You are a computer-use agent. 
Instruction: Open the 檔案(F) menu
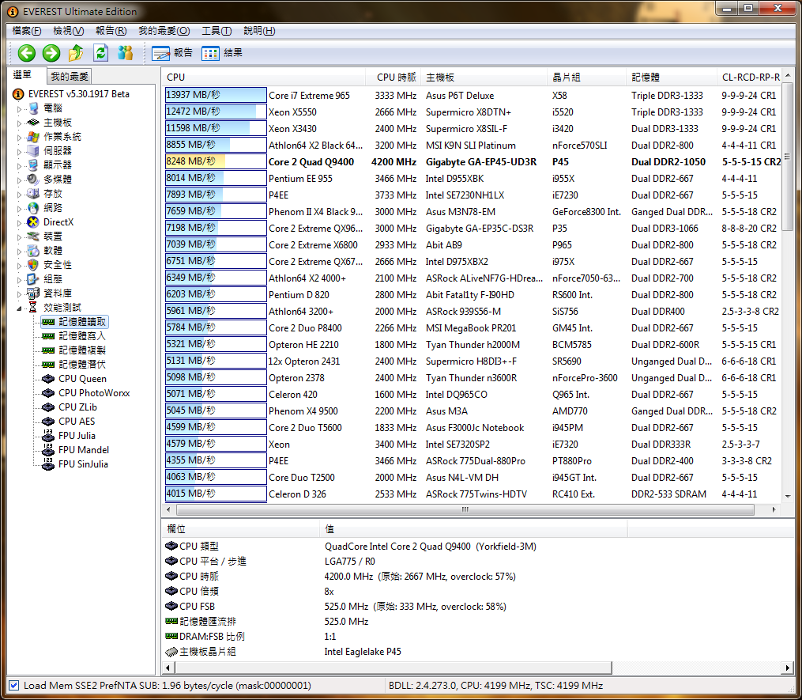pos(27,31)
